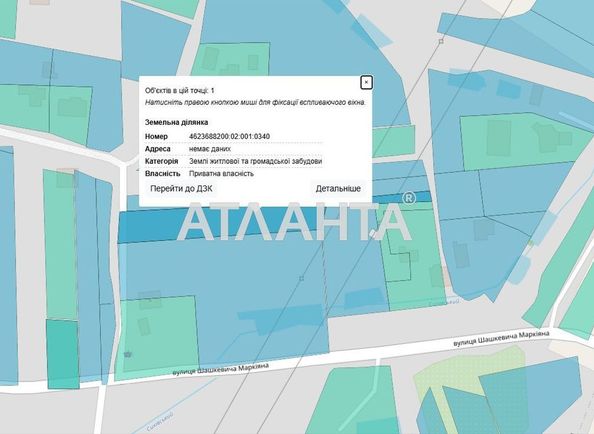Click the 'немає даних' address value

(x=209, y=149)
